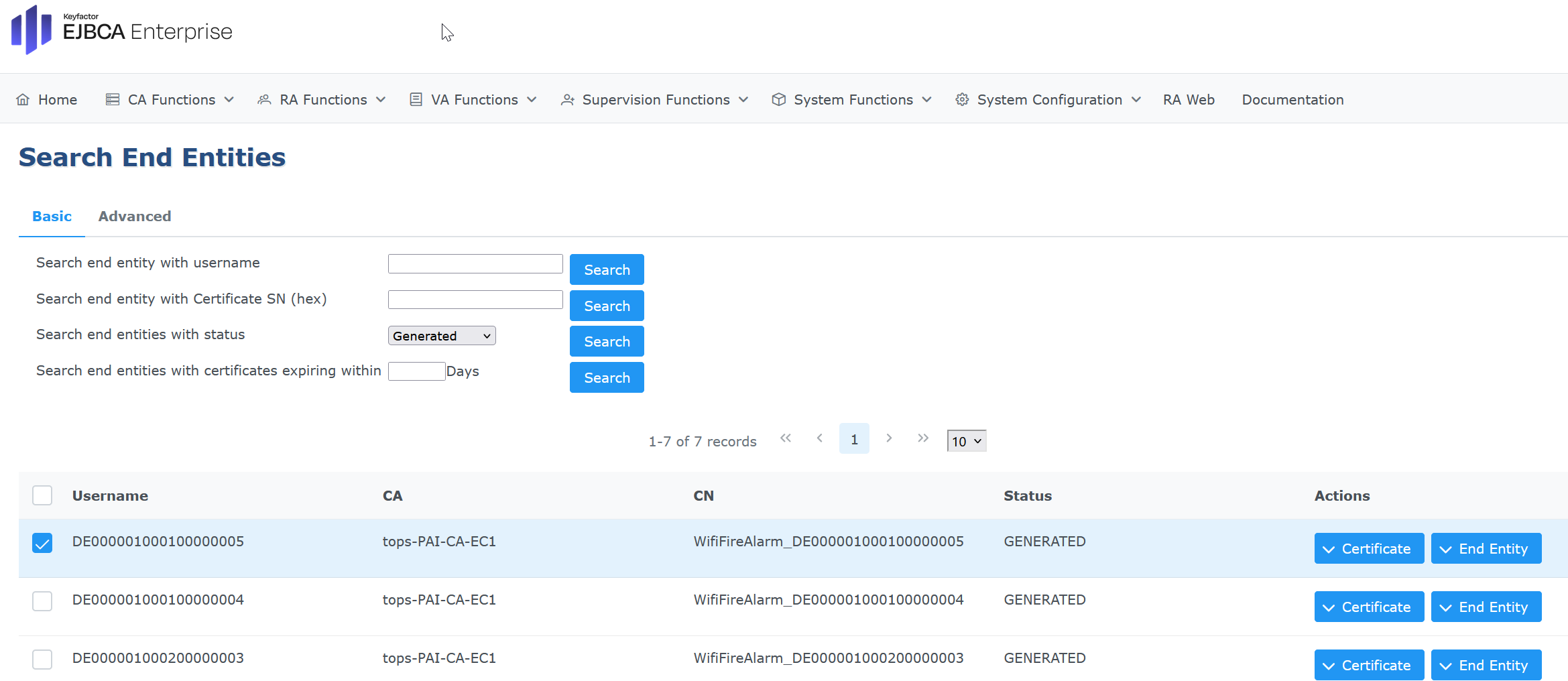The height and width of the screenshot is (681, 1568).
Task: Click the Certificate SN hex input field
Action: [475, 300]
